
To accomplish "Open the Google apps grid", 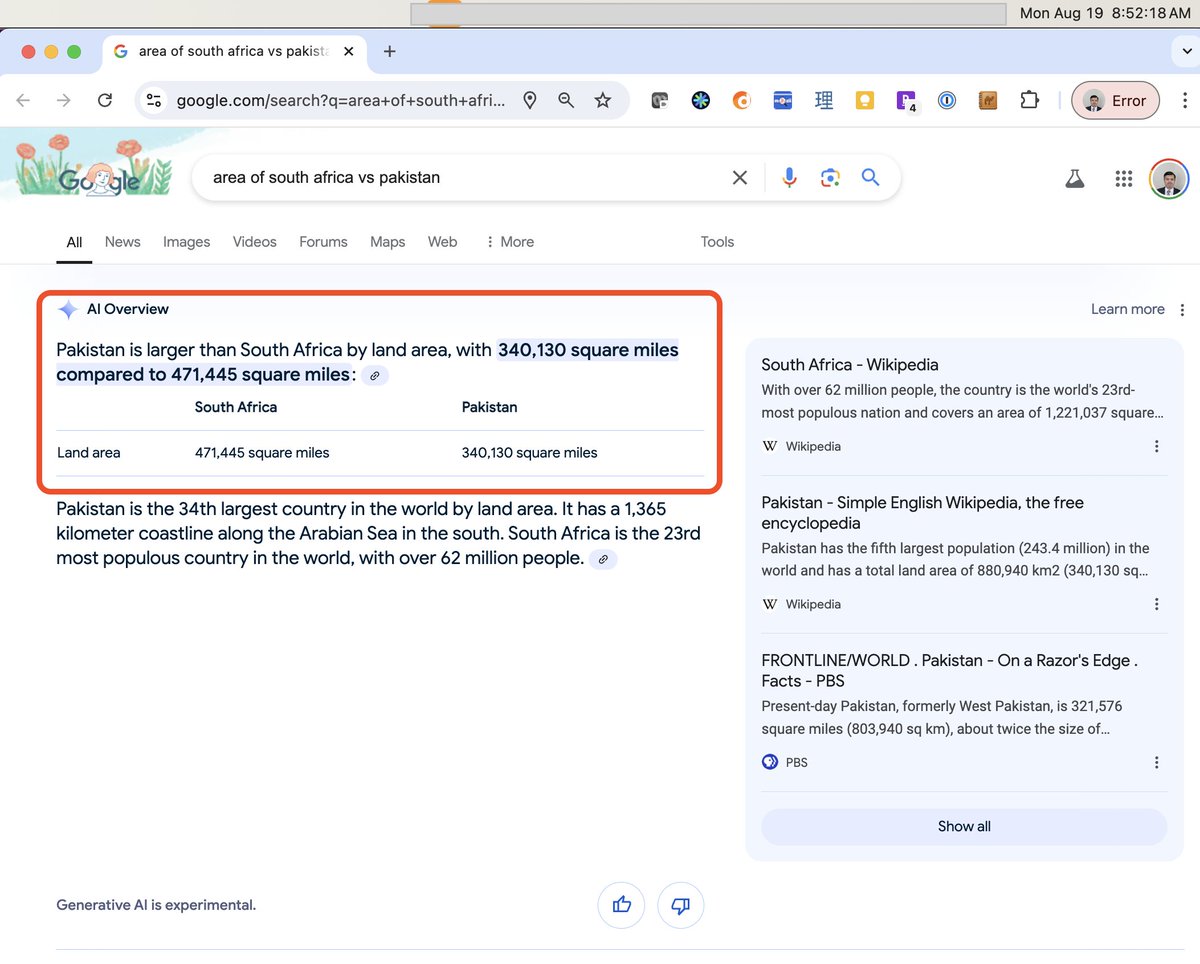I will 1123,178.
